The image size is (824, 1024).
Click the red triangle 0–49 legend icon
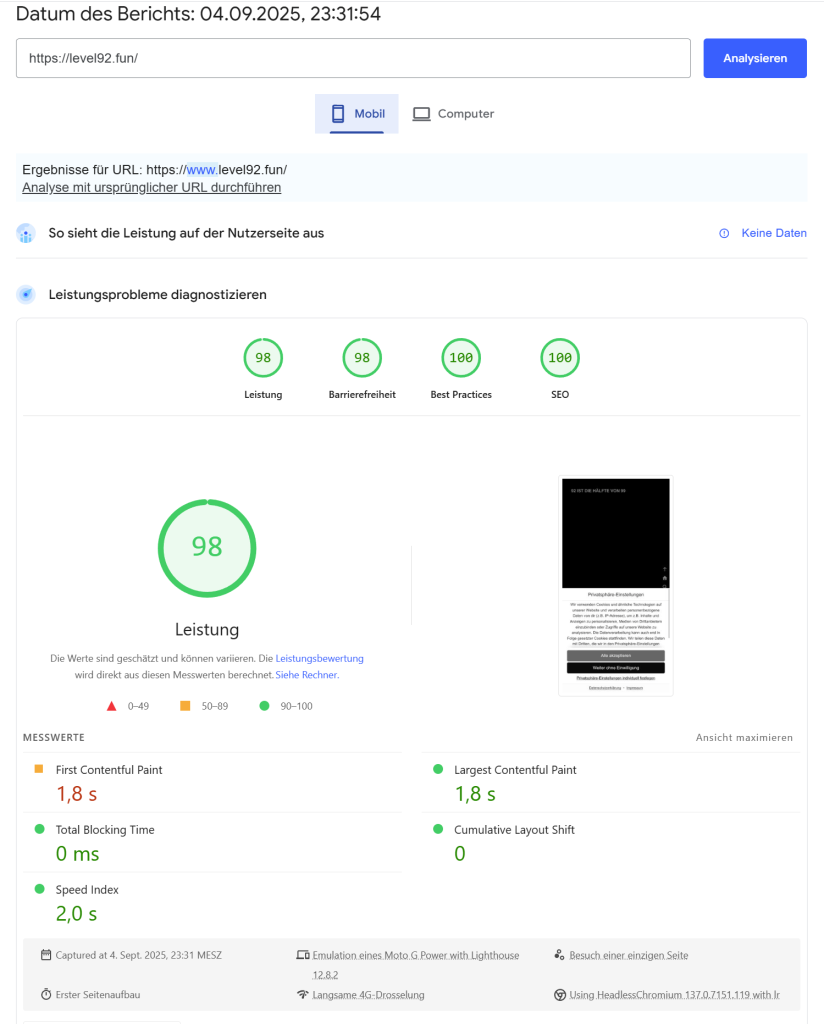pos(112,706)
